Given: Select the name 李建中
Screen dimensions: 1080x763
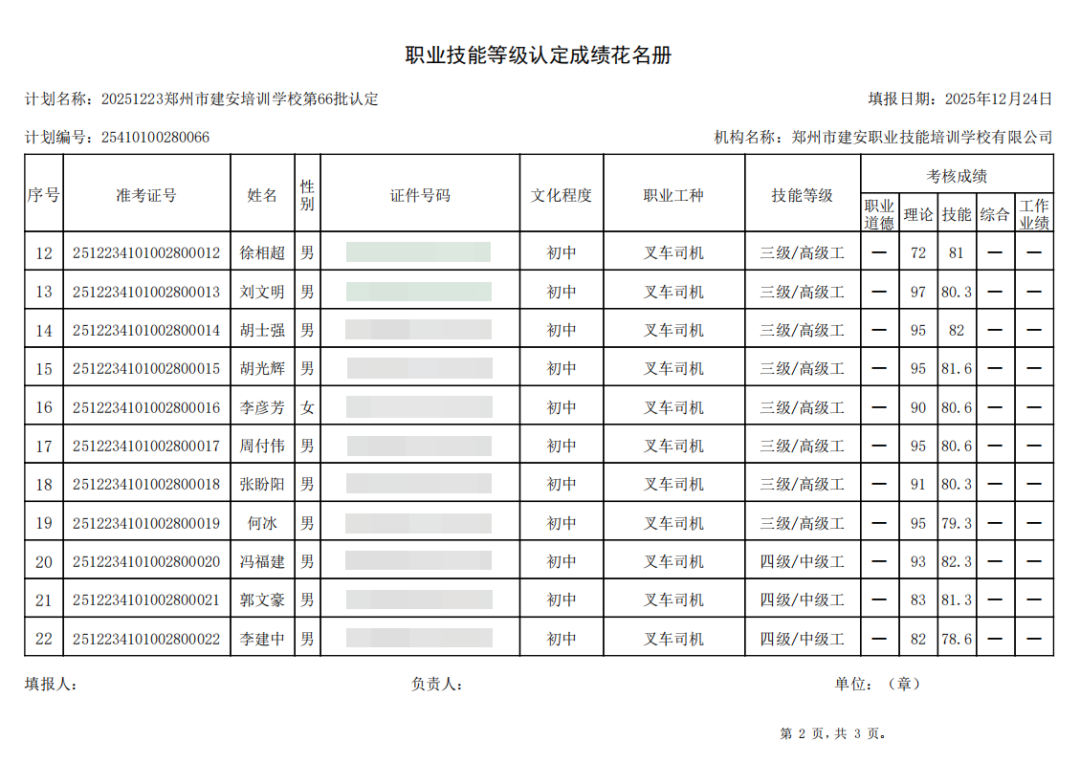Looking at the screenshot, I should tap(262, 639).
